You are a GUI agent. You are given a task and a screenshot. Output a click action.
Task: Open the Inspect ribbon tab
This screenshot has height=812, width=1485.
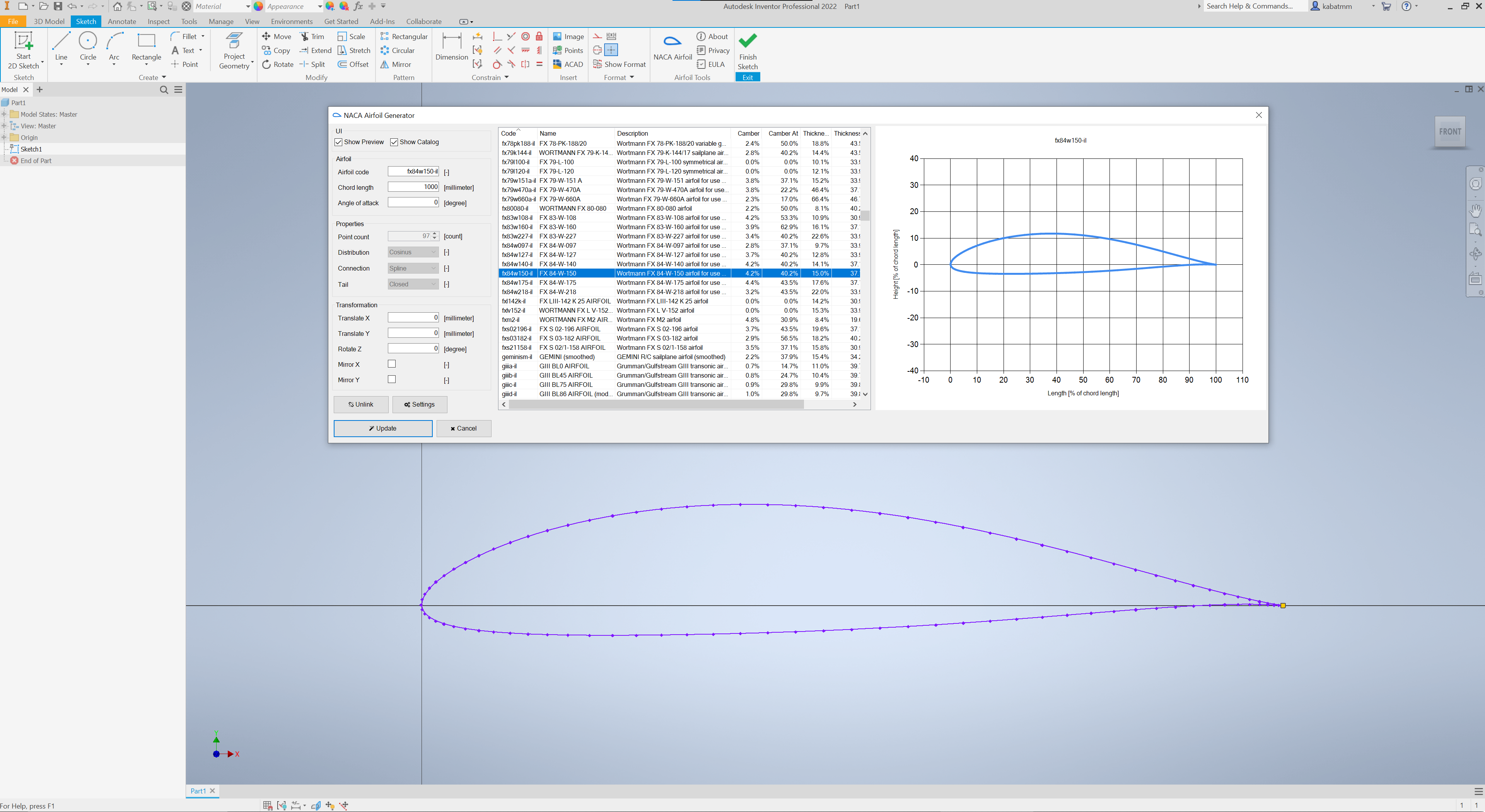(159, 21)
